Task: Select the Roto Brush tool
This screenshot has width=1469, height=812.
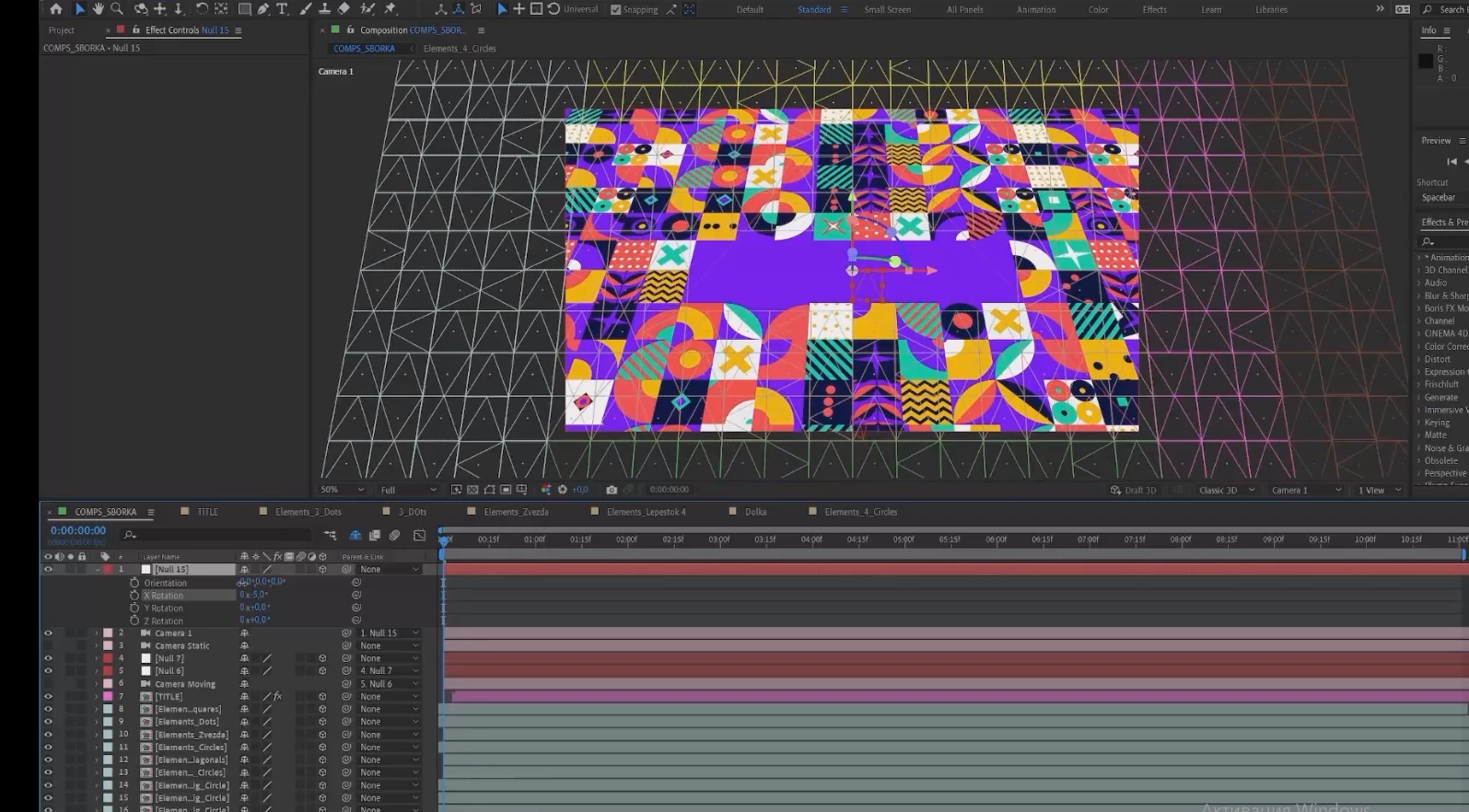Action: (x=367, y=9)
